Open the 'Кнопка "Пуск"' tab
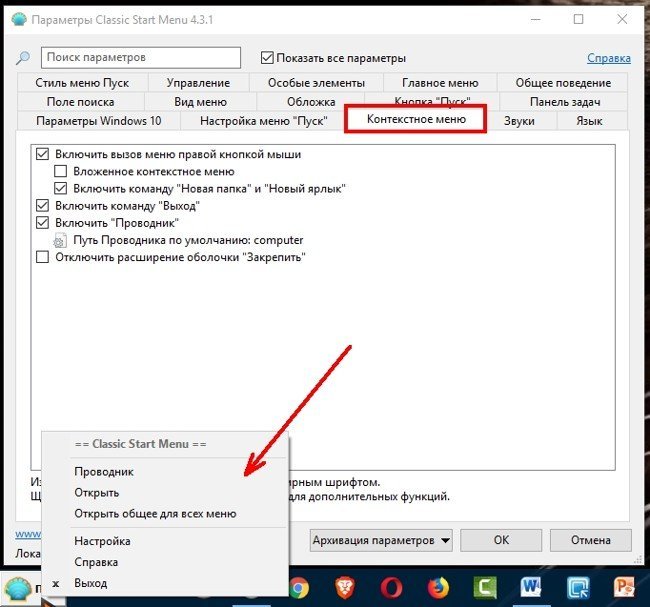 (x=432, y=101)
